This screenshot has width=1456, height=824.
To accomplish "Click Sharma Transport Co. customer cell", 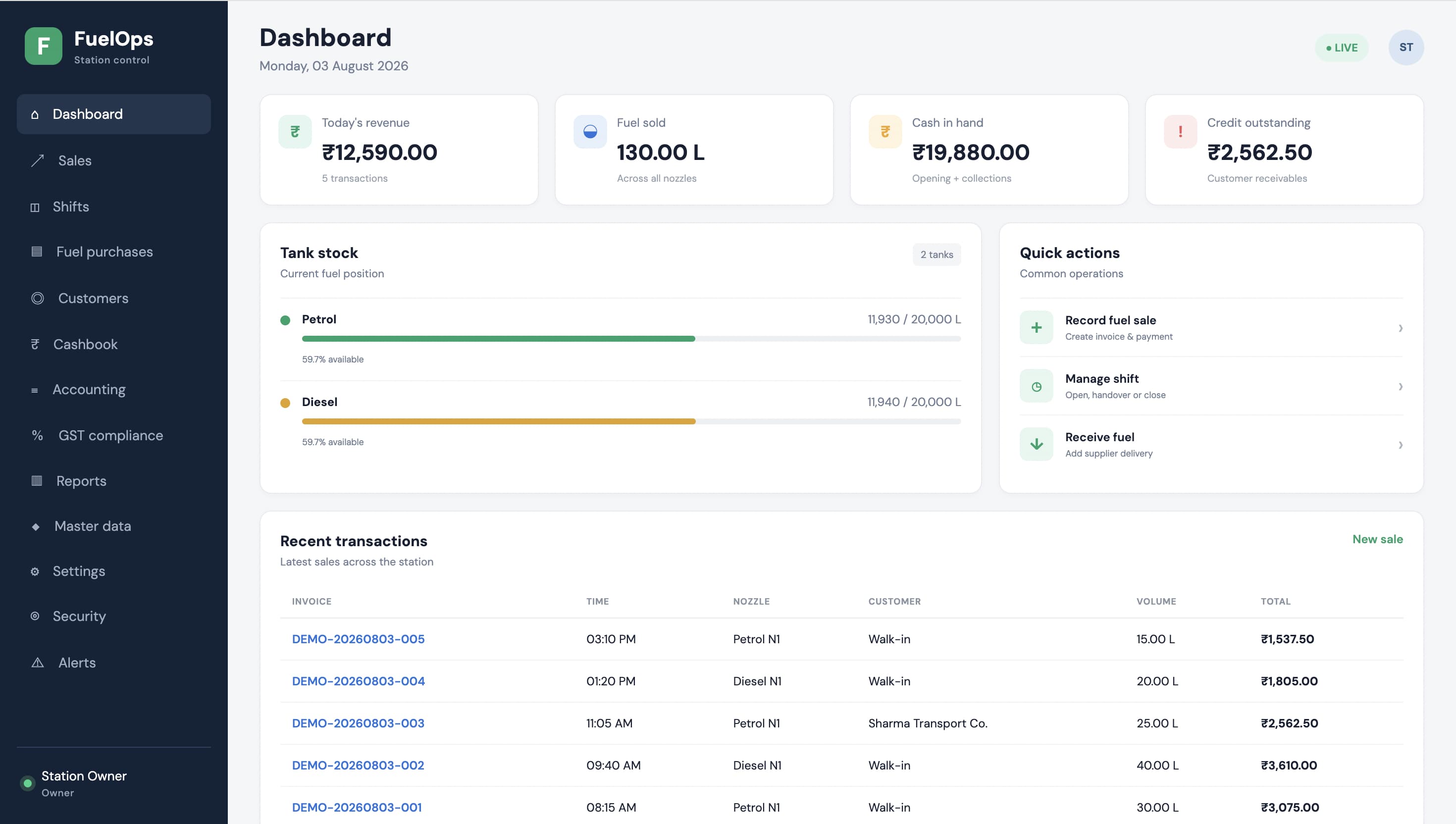I will coord(928,723).
